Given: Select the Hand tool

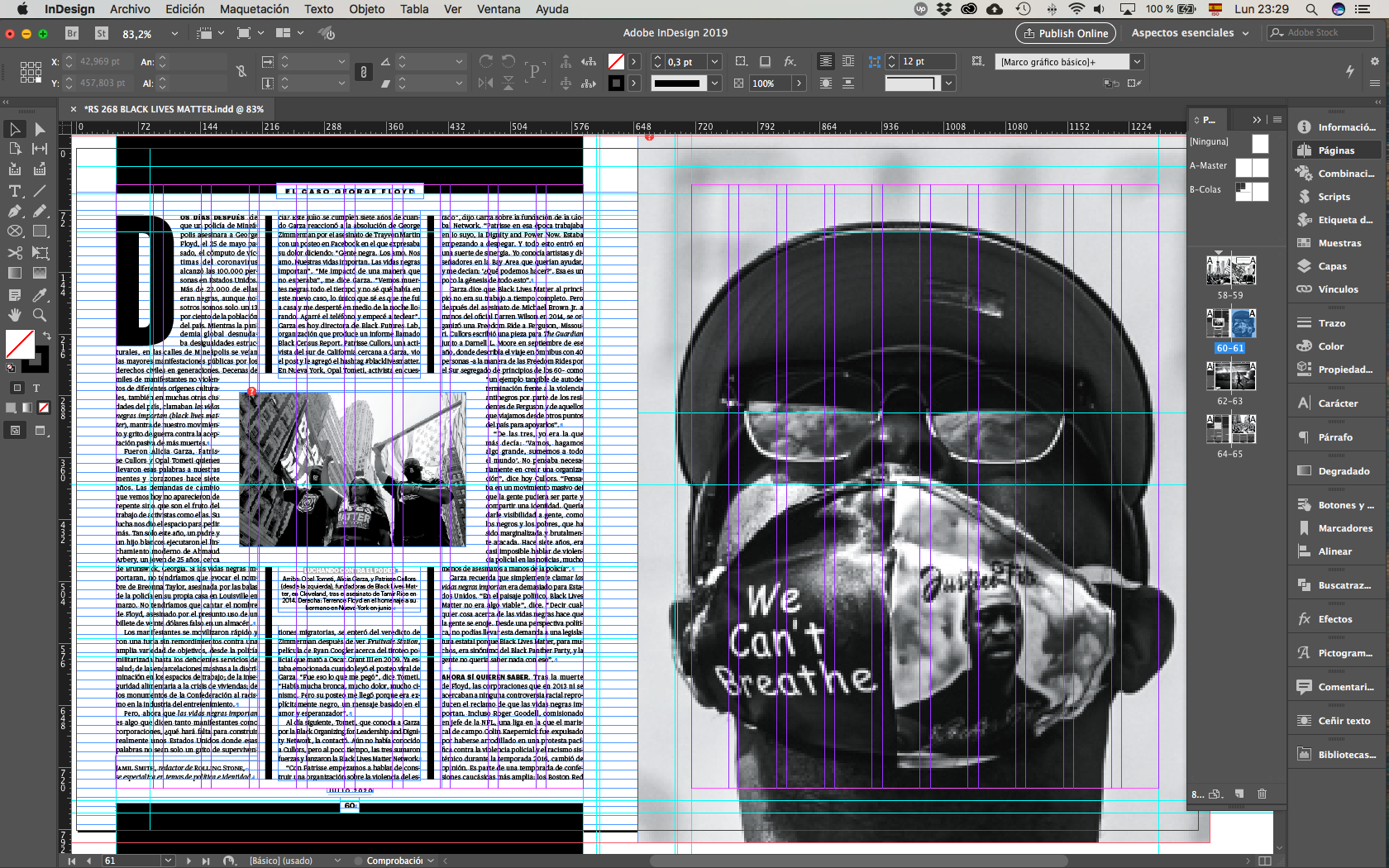Looking at the screenshot, I should (x=15, y=315).
